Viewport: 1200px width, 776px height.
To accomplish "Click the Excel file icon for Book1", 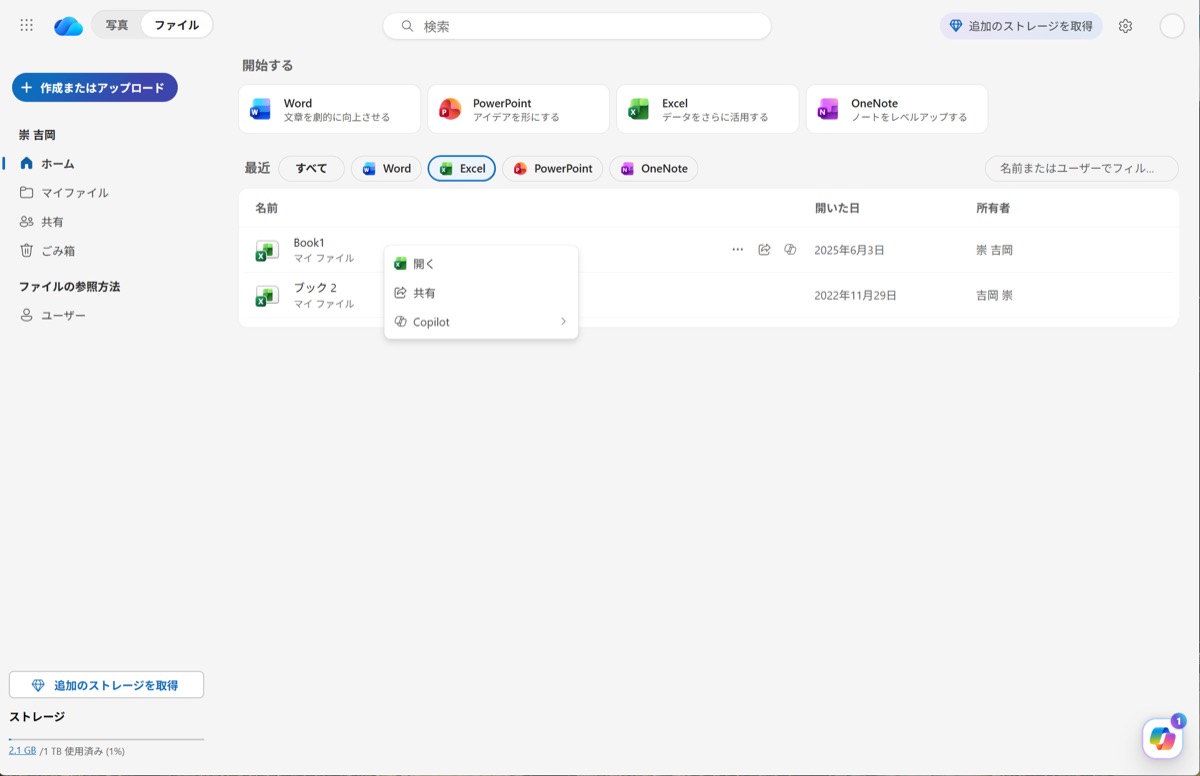I will pyautogui.click(x=266, y=251).
